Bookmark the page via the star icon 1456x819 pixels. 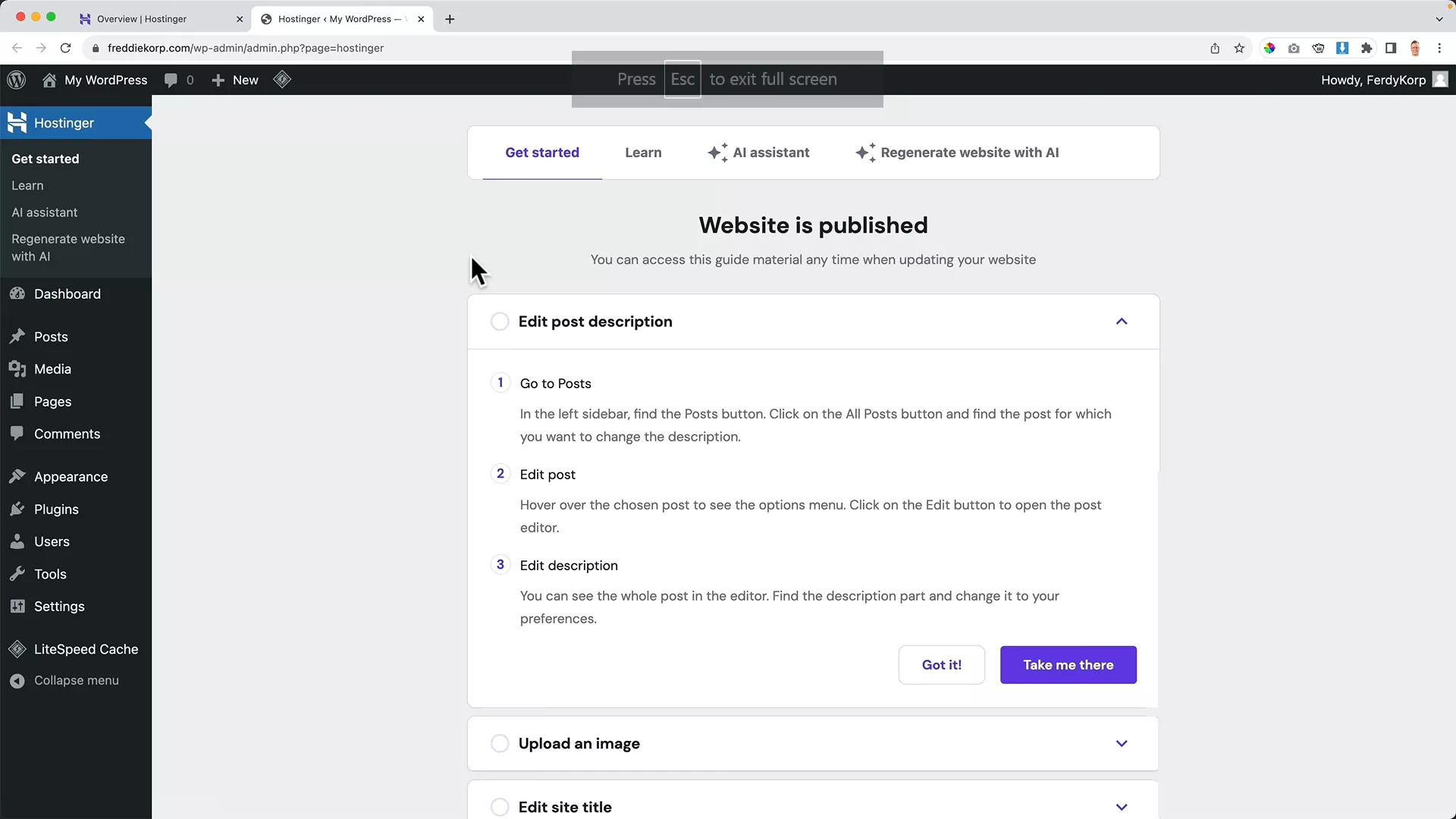click(x=1240, y=48)
